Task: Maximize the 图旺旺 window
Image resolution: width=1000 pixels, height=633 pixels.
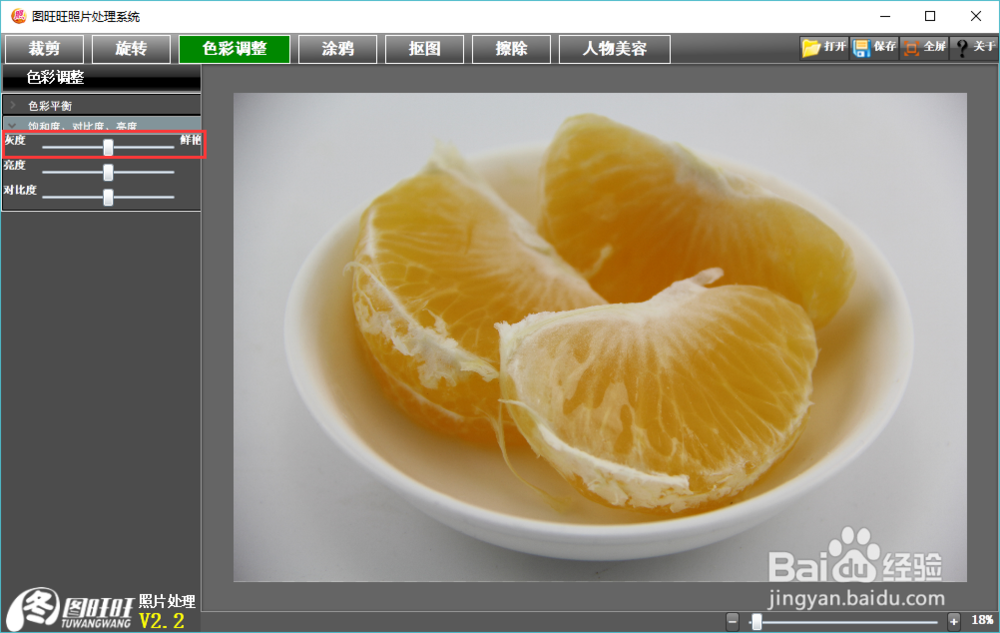Action: tap(930, 16)
